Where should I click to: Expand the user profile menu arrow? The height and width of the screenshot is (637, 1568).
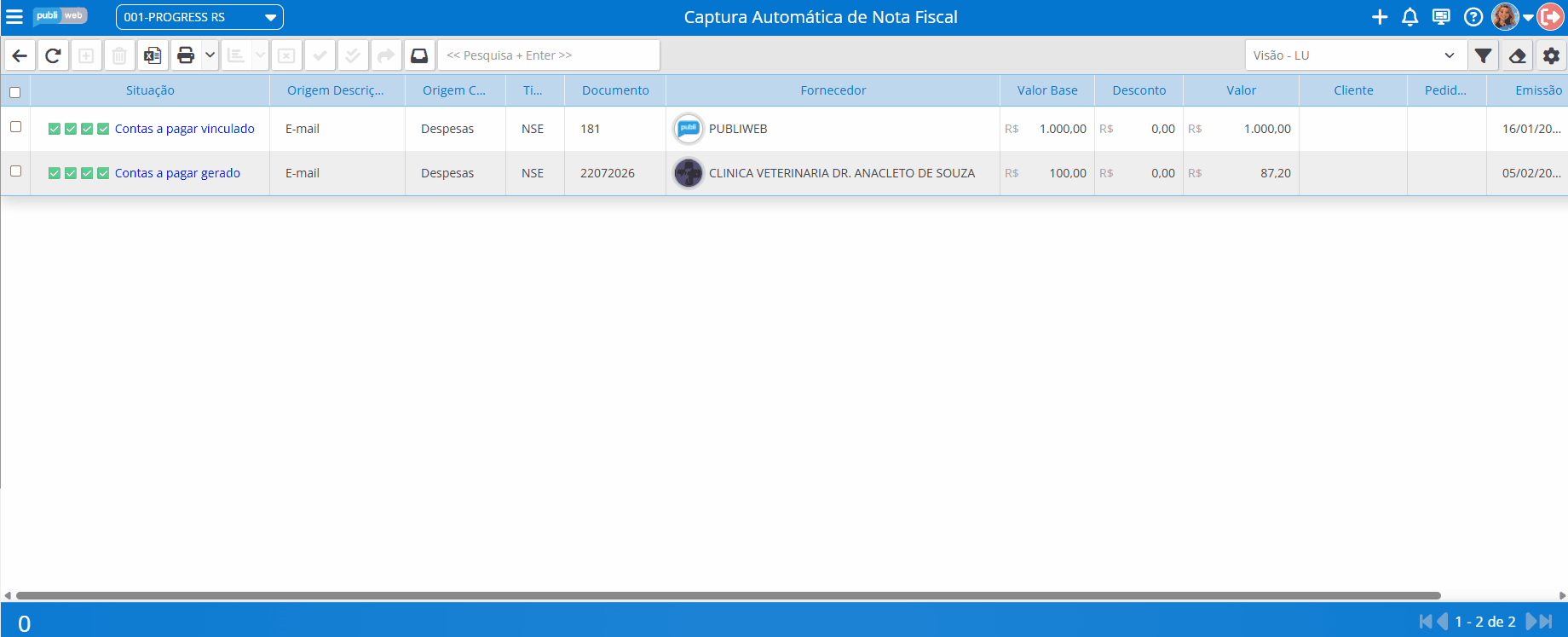pyautogui.click(x=1528, y=17)
